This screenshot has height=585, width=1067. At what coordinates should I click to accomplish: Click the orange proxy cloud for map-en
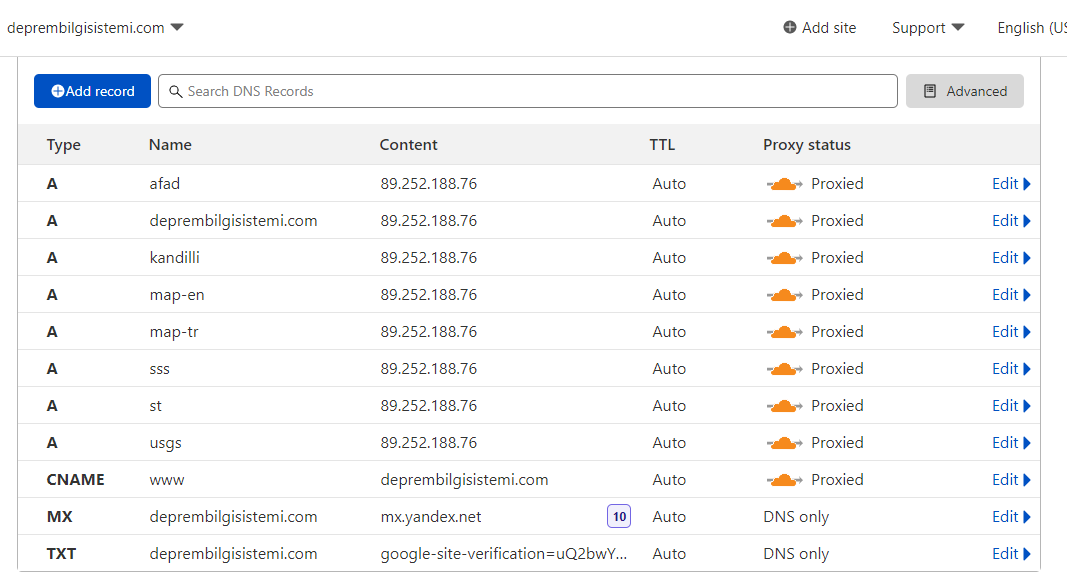784,295
